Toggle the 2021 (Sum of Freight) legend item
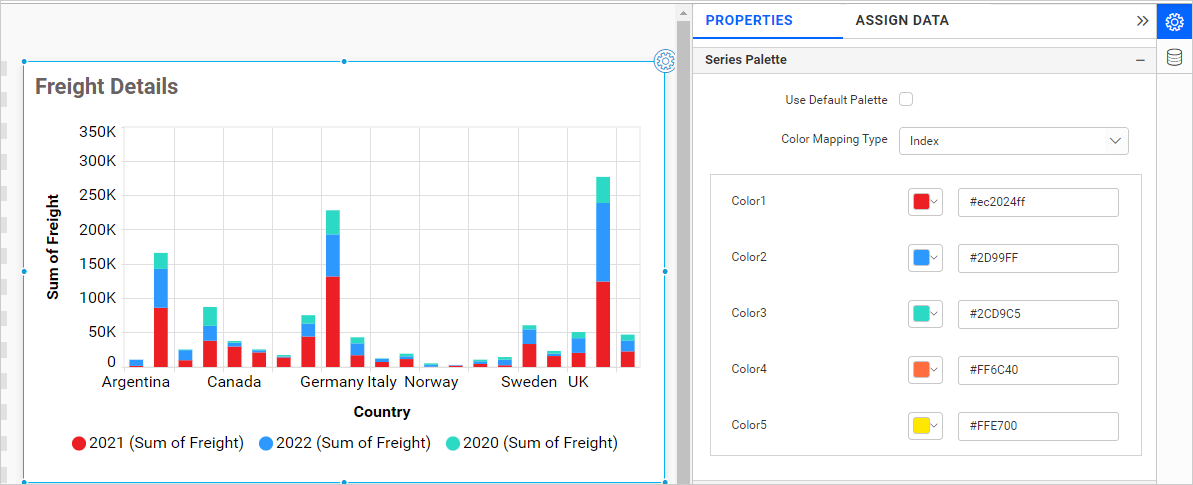Screen dimensions: 1193x485 (x=157, y=443)
